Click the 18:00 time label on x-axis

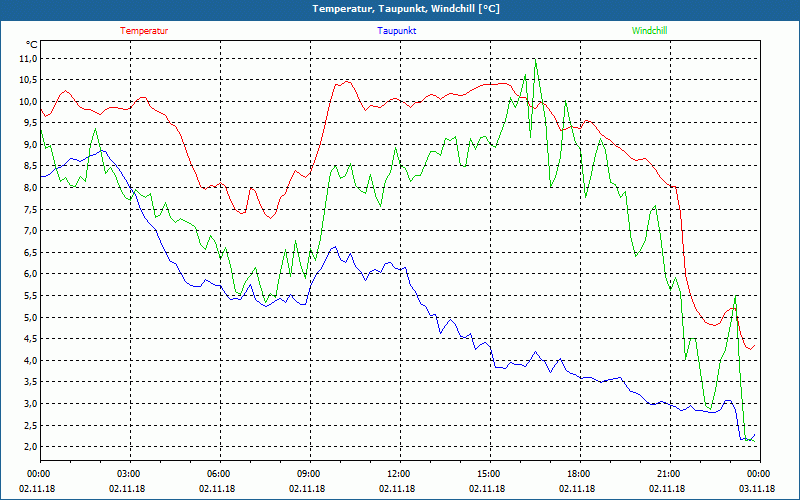point(580,474)
